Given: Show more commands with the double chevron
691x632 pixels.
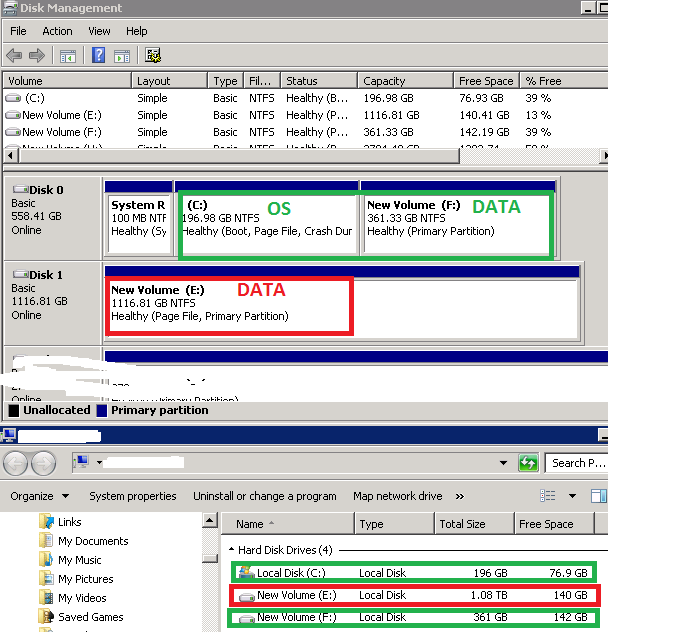Looking at the screenshot, I should pos(460,496).
